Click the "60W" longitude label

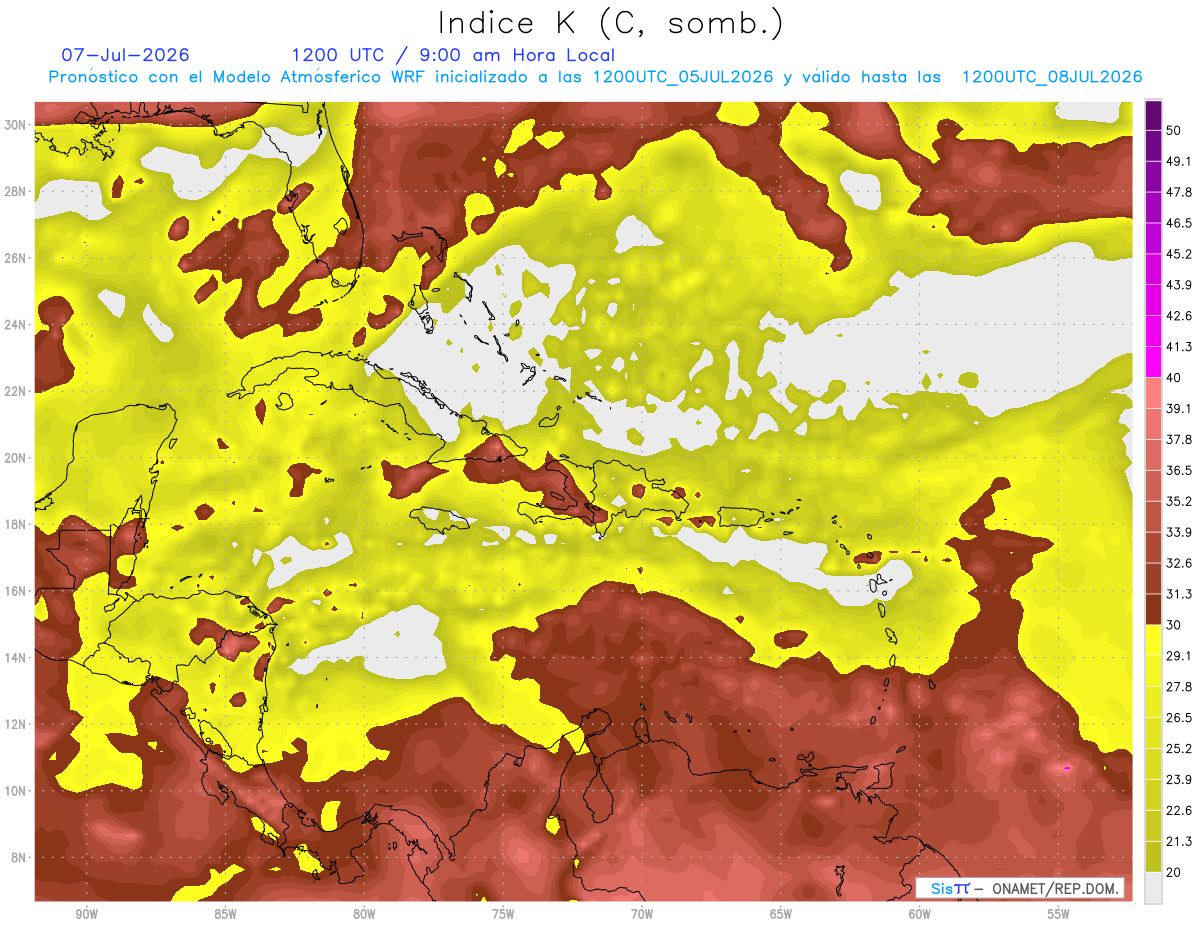[x=921, y=915]
